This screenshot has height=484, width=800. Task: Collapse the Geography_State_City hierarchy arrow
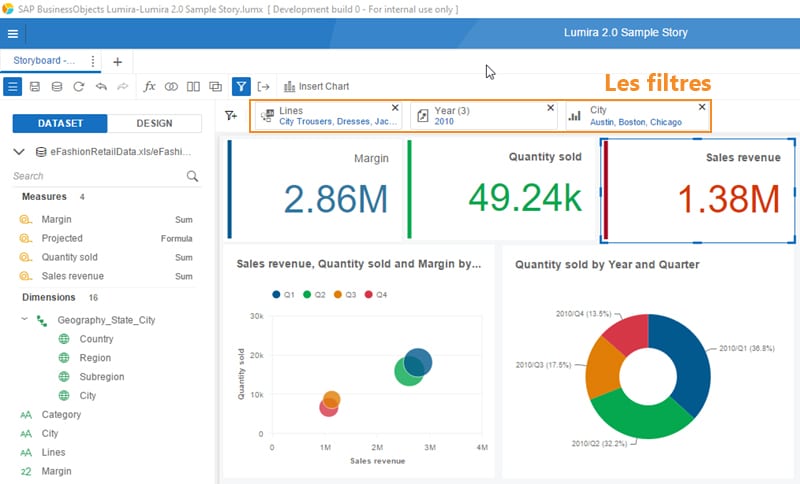pyautogui.click(x=24, y=319)
